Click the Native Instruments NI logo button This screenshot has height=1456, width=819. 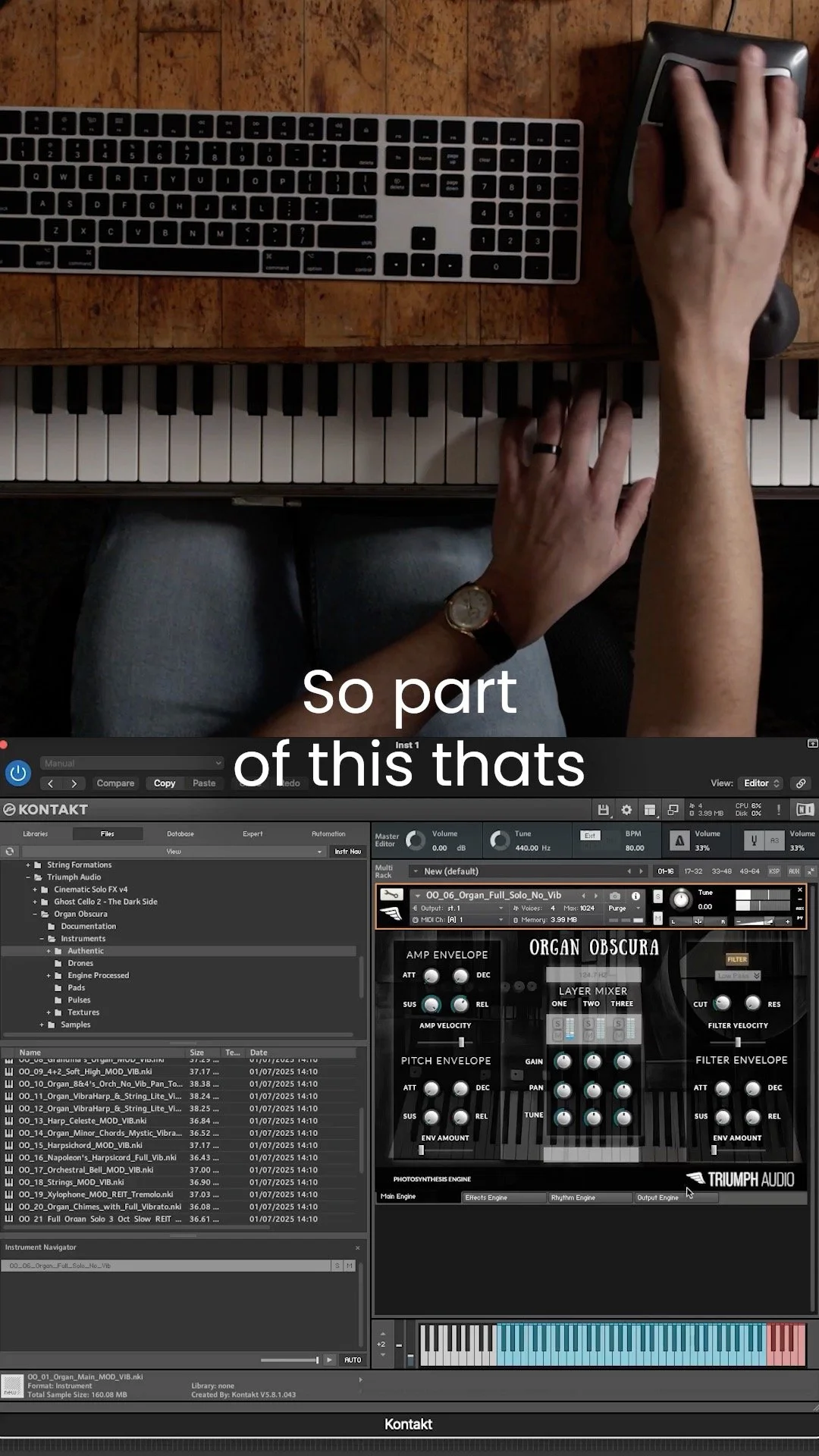coord(805,810)
